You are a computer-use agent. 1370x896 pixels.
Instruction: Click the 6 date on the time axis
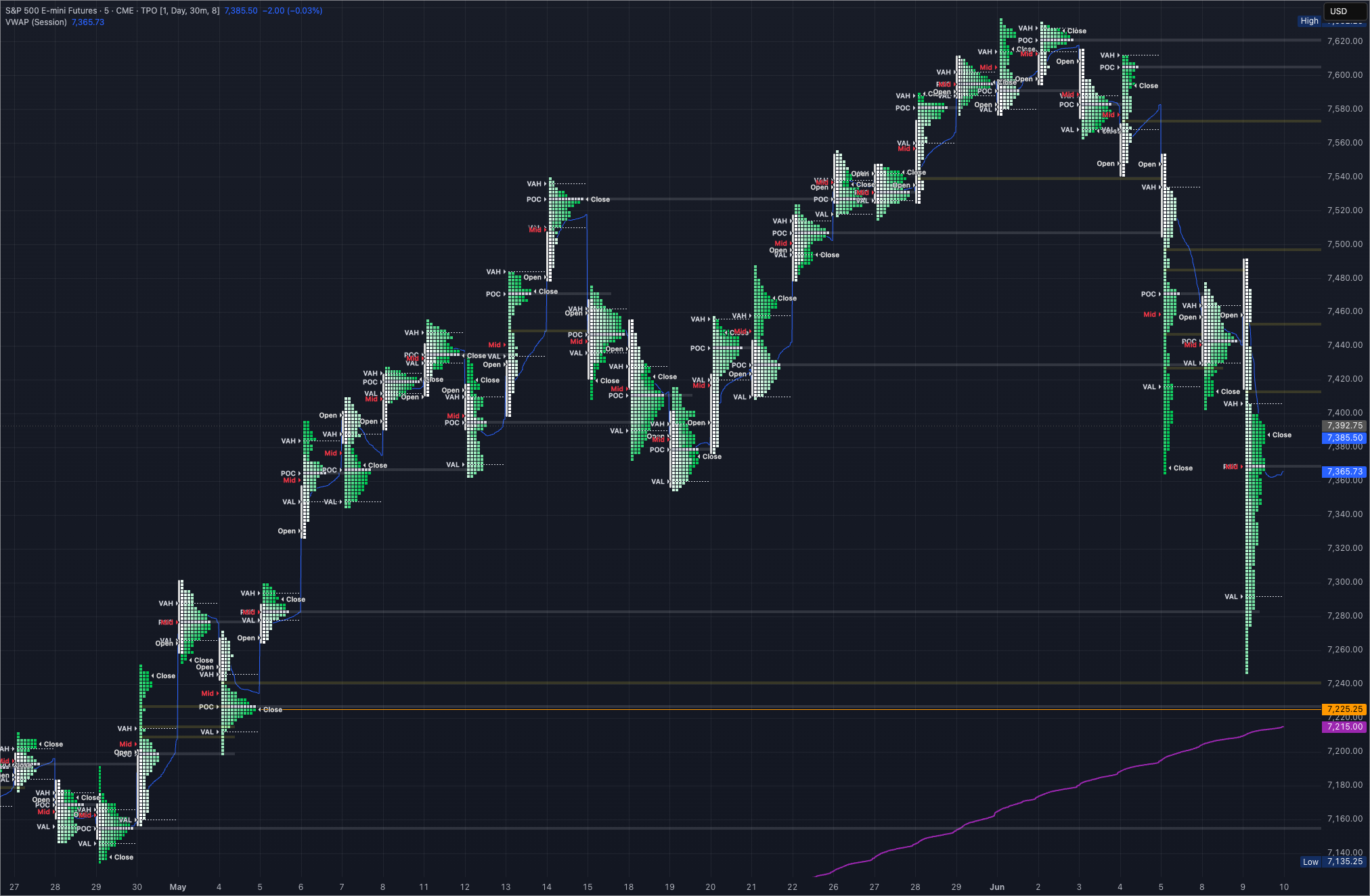click(x=301, y=887)
